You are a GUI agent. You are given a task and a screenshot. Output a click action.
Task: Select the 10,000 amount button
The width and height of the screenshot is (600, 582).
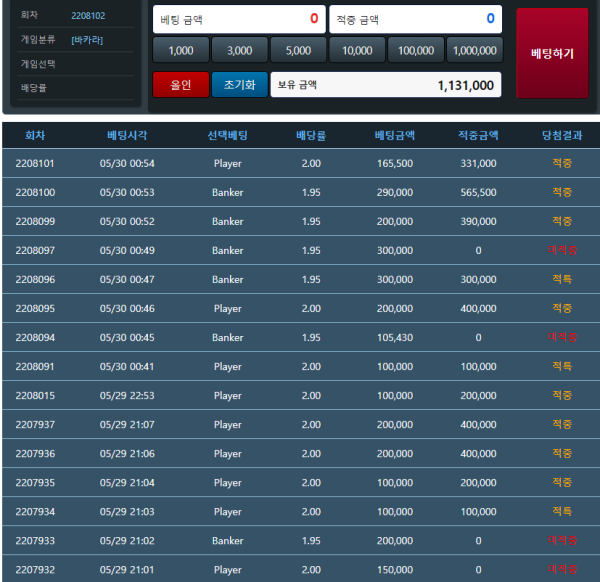pos(357,50)
